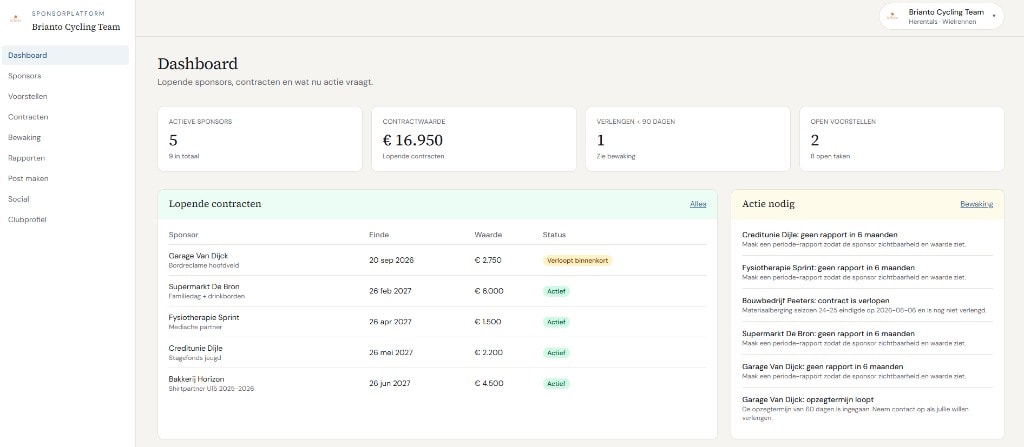Screen dimensions: 1024x447
Task: Open the Contractwaarde € 16.950 card
Action: (473, 139)
